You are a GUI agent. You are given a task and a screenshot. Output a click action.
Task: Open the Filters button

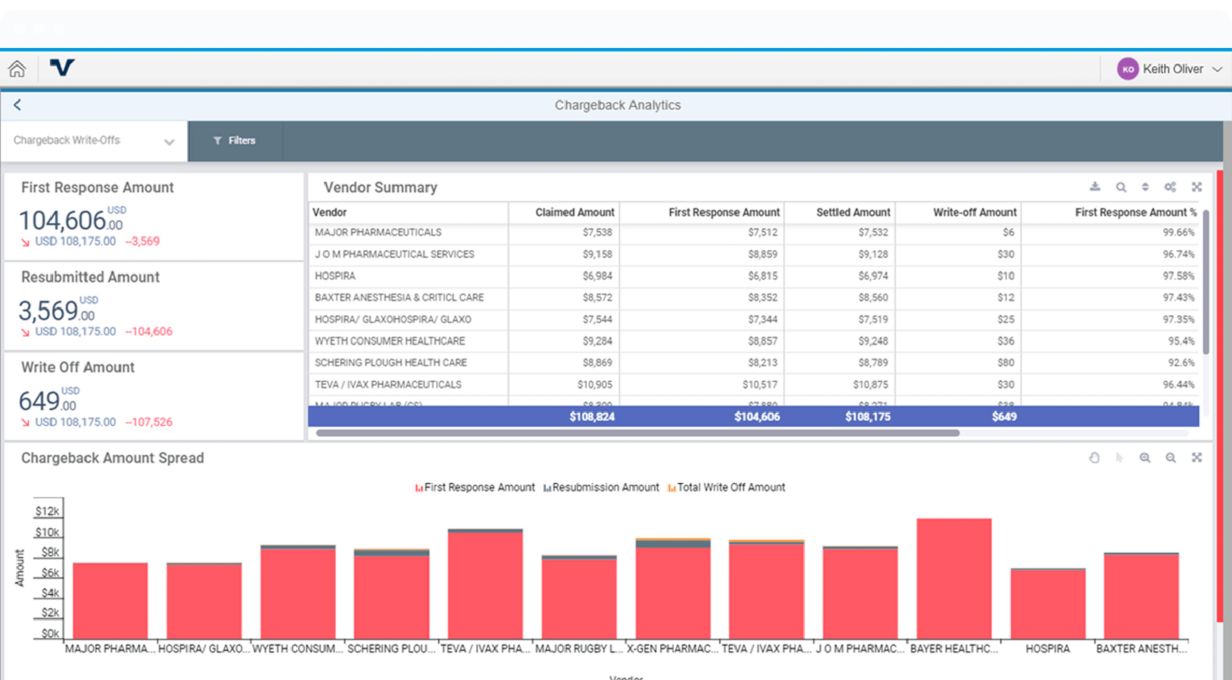click(234, 141)
